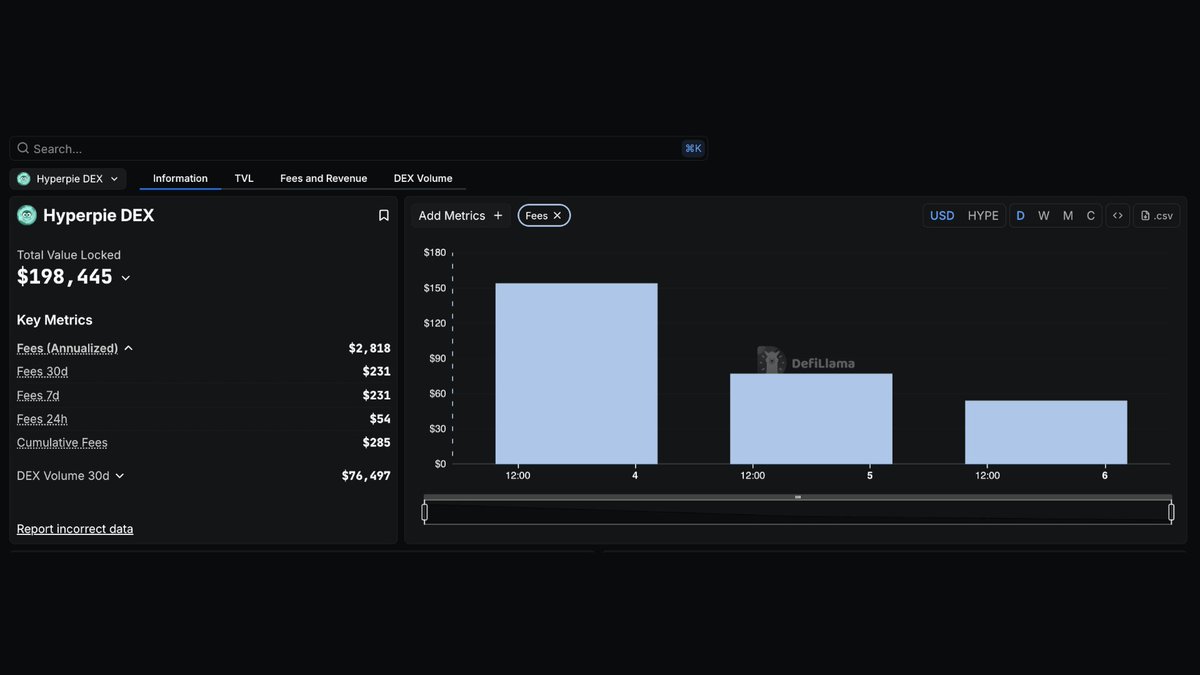This screenshot has width=1200, height=675.
Task: Click the Key Metrics heading
Action: pyautogui.click(x=55, y=320)
